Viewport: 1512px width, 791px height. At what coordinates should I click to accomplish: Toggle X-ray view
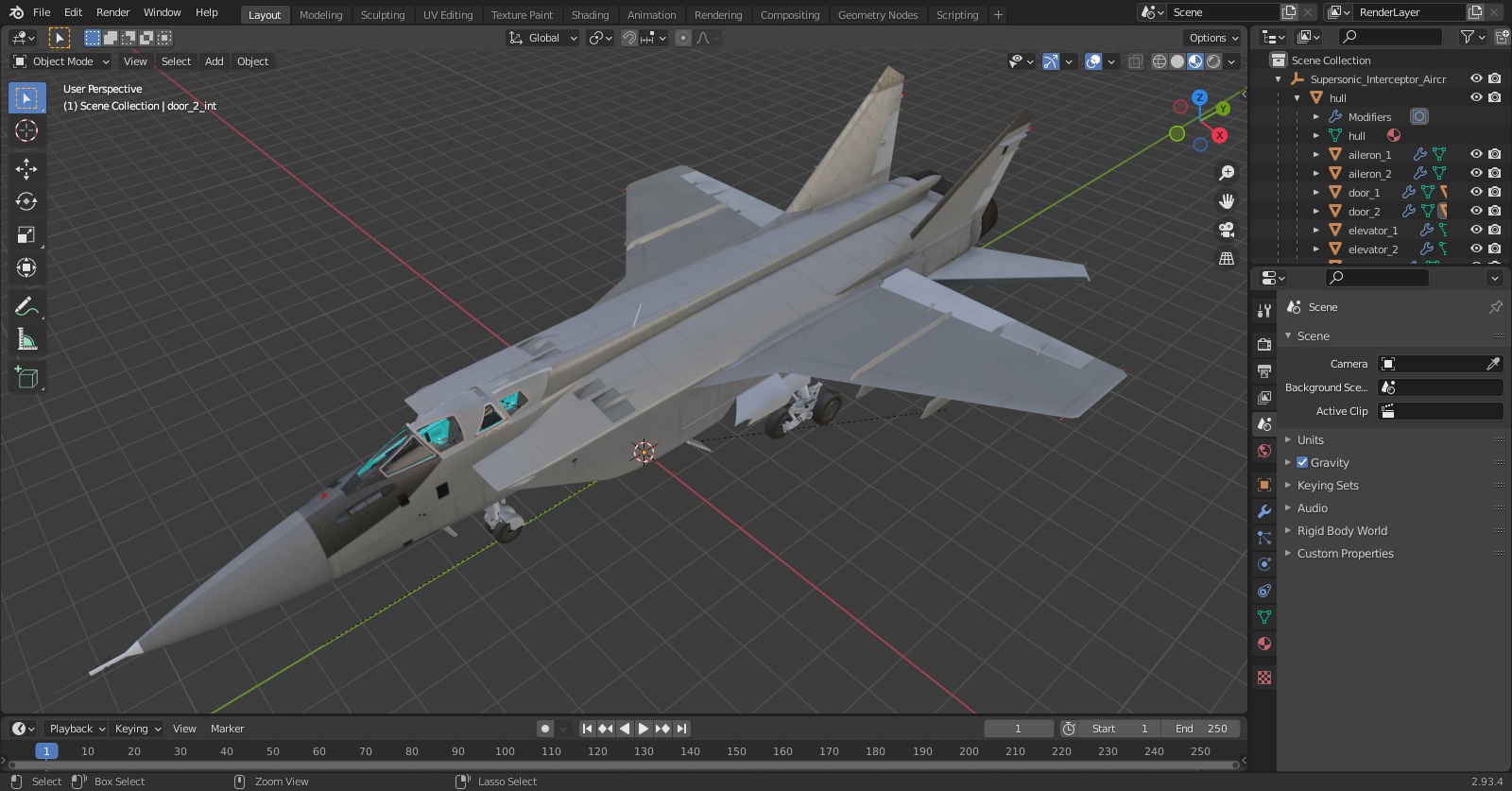pos(1135,61)
